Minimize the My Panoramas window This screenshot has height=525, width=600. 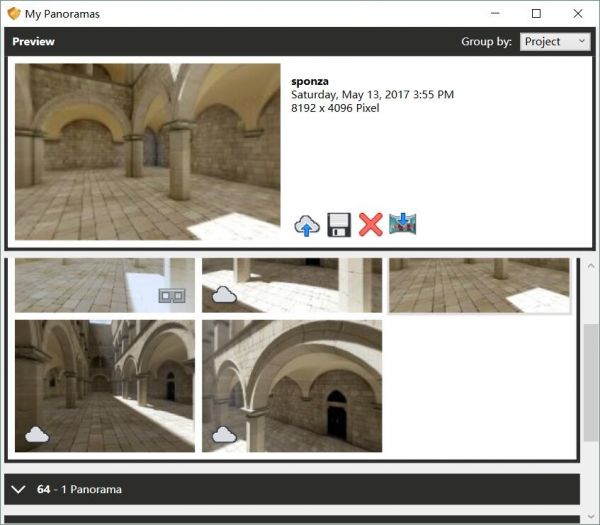pos(495,14)
